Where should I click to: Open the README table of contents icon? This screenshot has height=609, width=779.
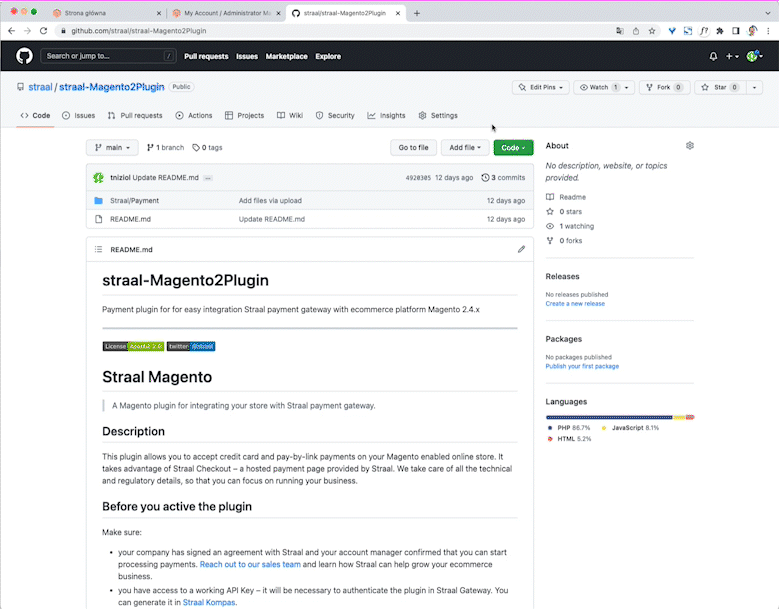(x=98, y=249)
